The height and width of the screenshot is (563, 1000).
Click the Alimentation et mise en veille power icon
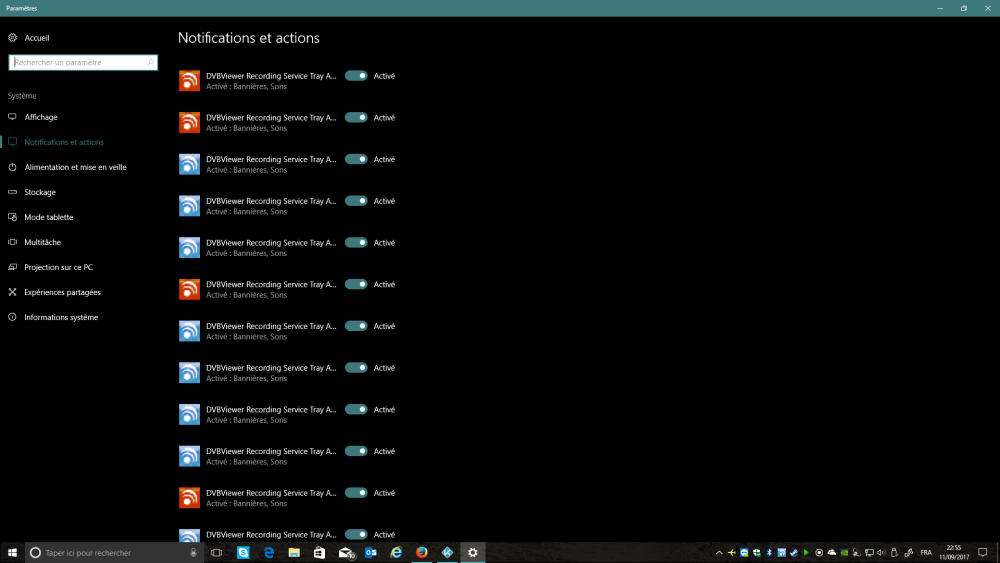click(12, 167)
